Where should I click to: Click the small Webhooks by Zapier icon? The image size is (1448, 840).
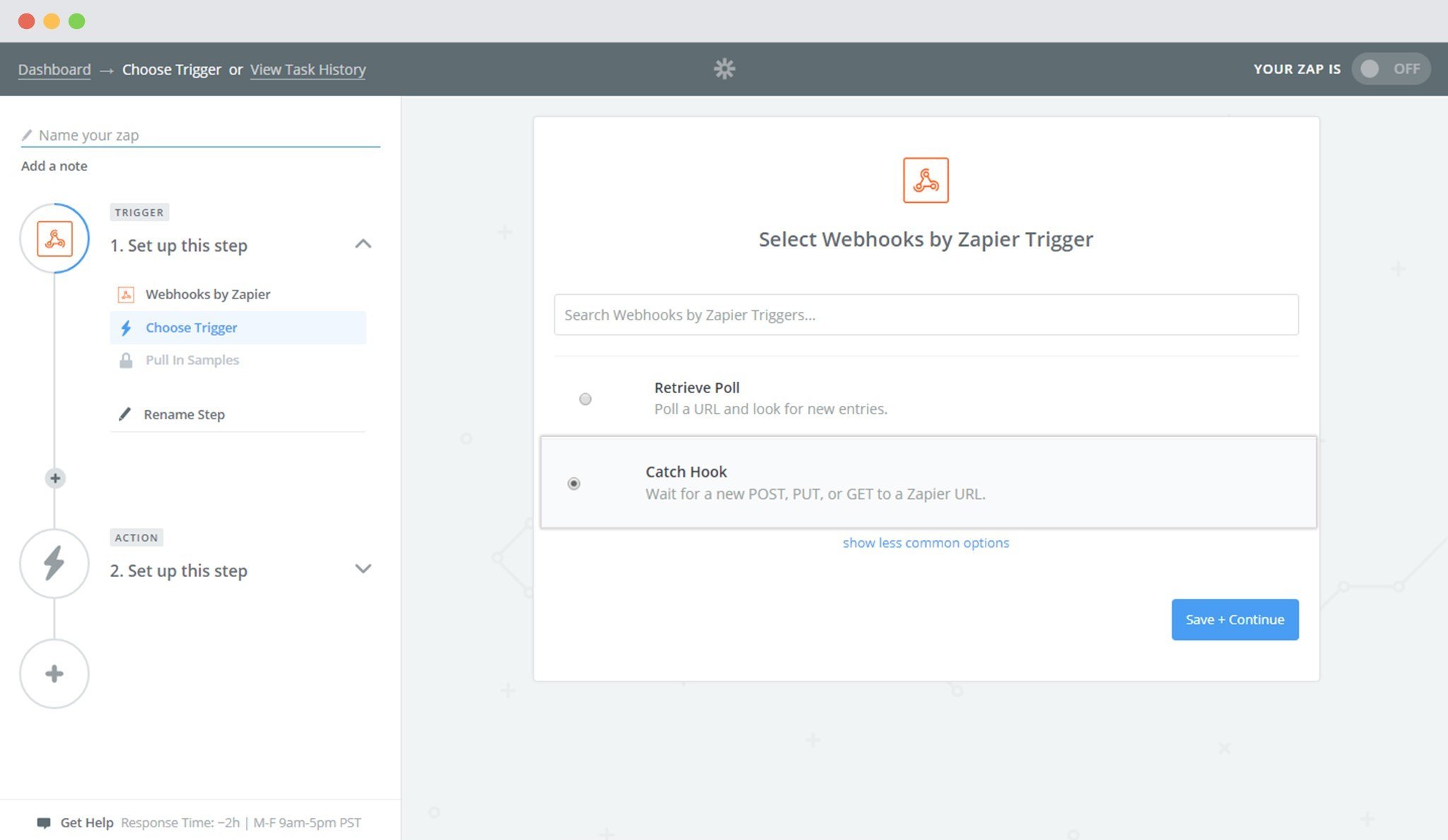pyautogui.click(x=126, y=294)
